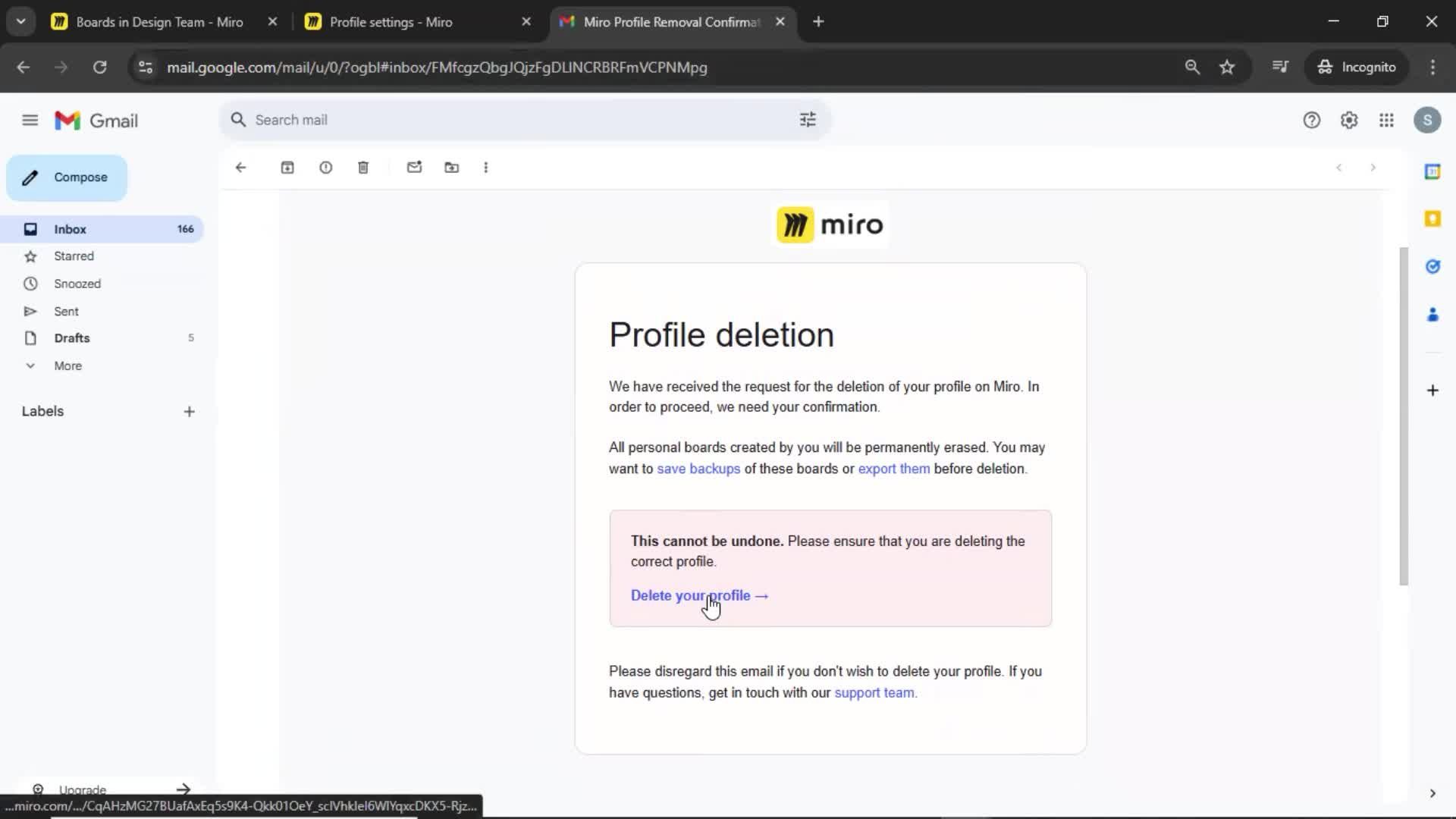Click browser back button
The image size is (1456, 819).
tap(24, 67)
